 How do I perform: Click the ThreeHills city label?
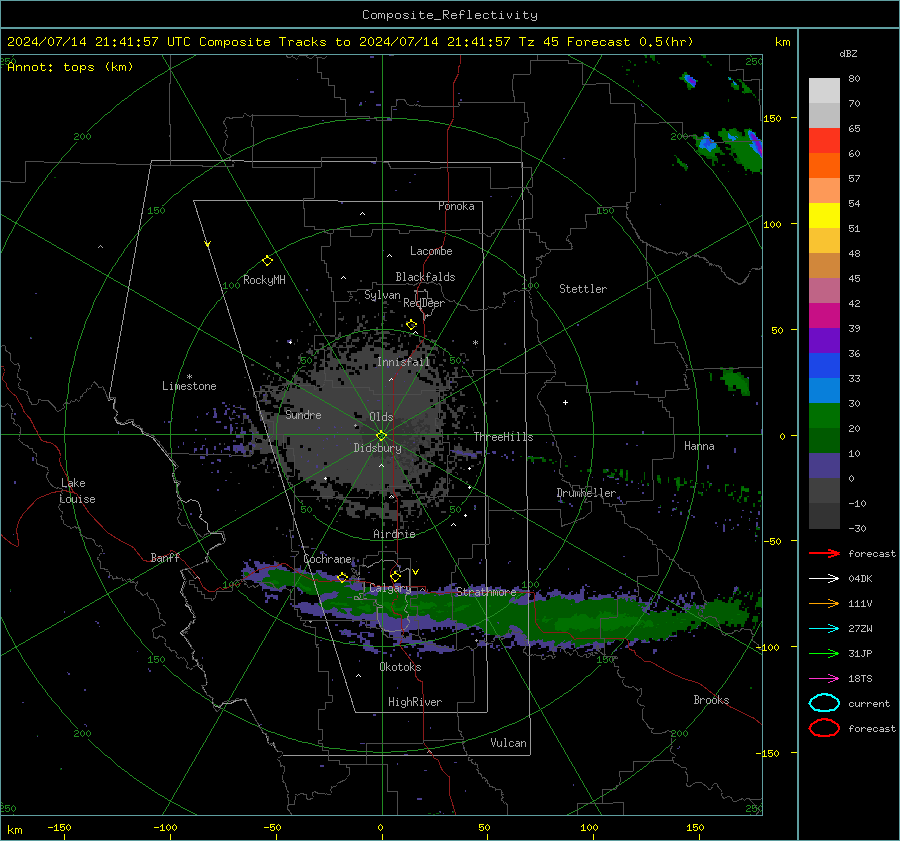click(503, 437)
